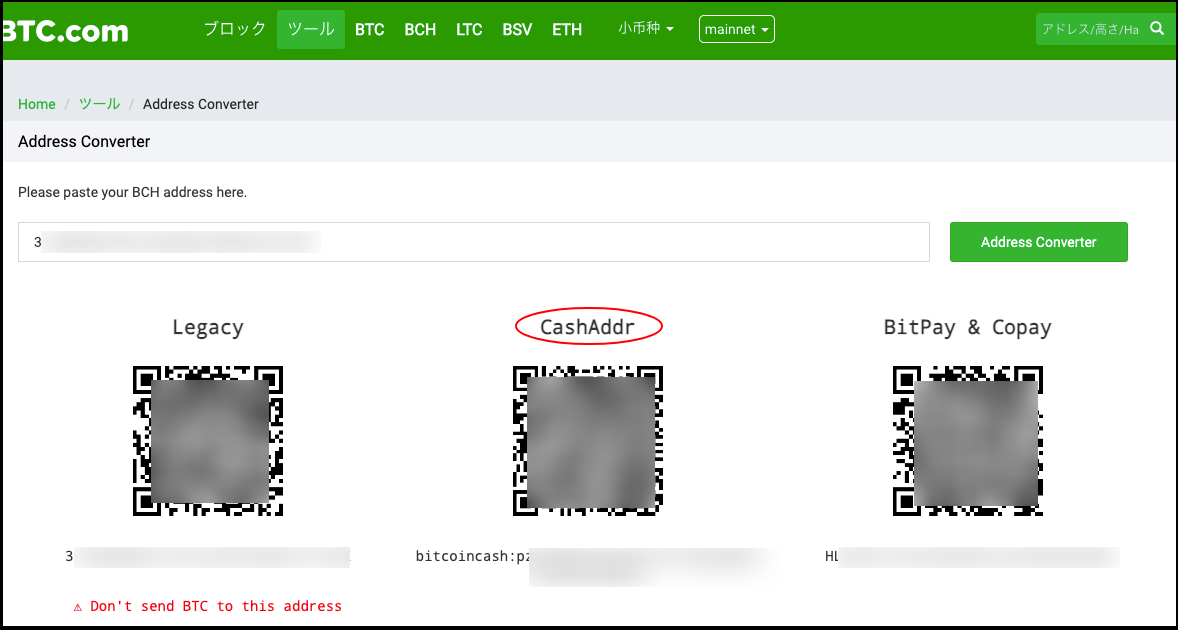1178x630 pixels.
Task: Click the "Please paste your BCH address" text
Action: (x=132, y=193)
